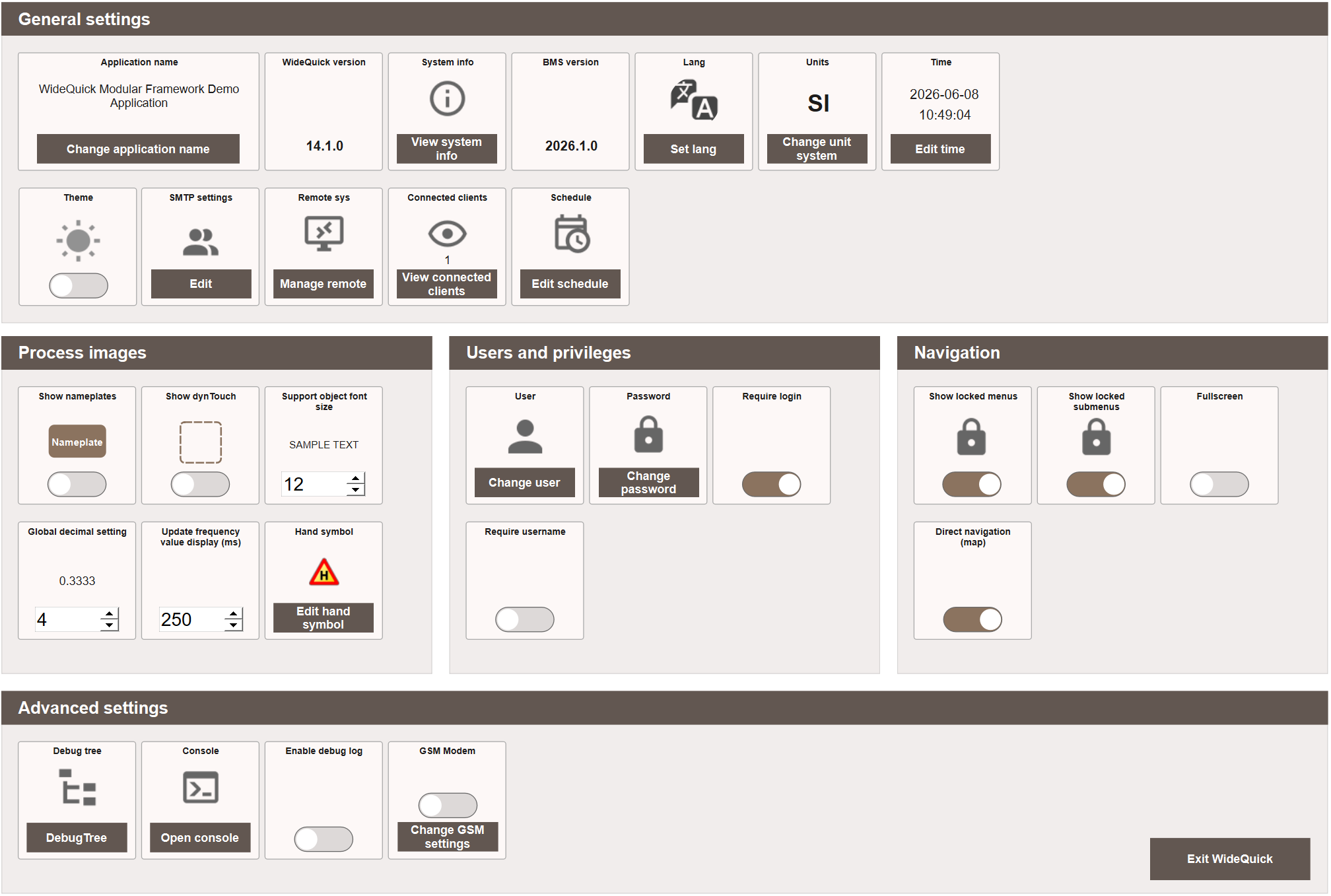Click the Console terminal icon
Screen dimensions: 1331x896
(201, 787)
